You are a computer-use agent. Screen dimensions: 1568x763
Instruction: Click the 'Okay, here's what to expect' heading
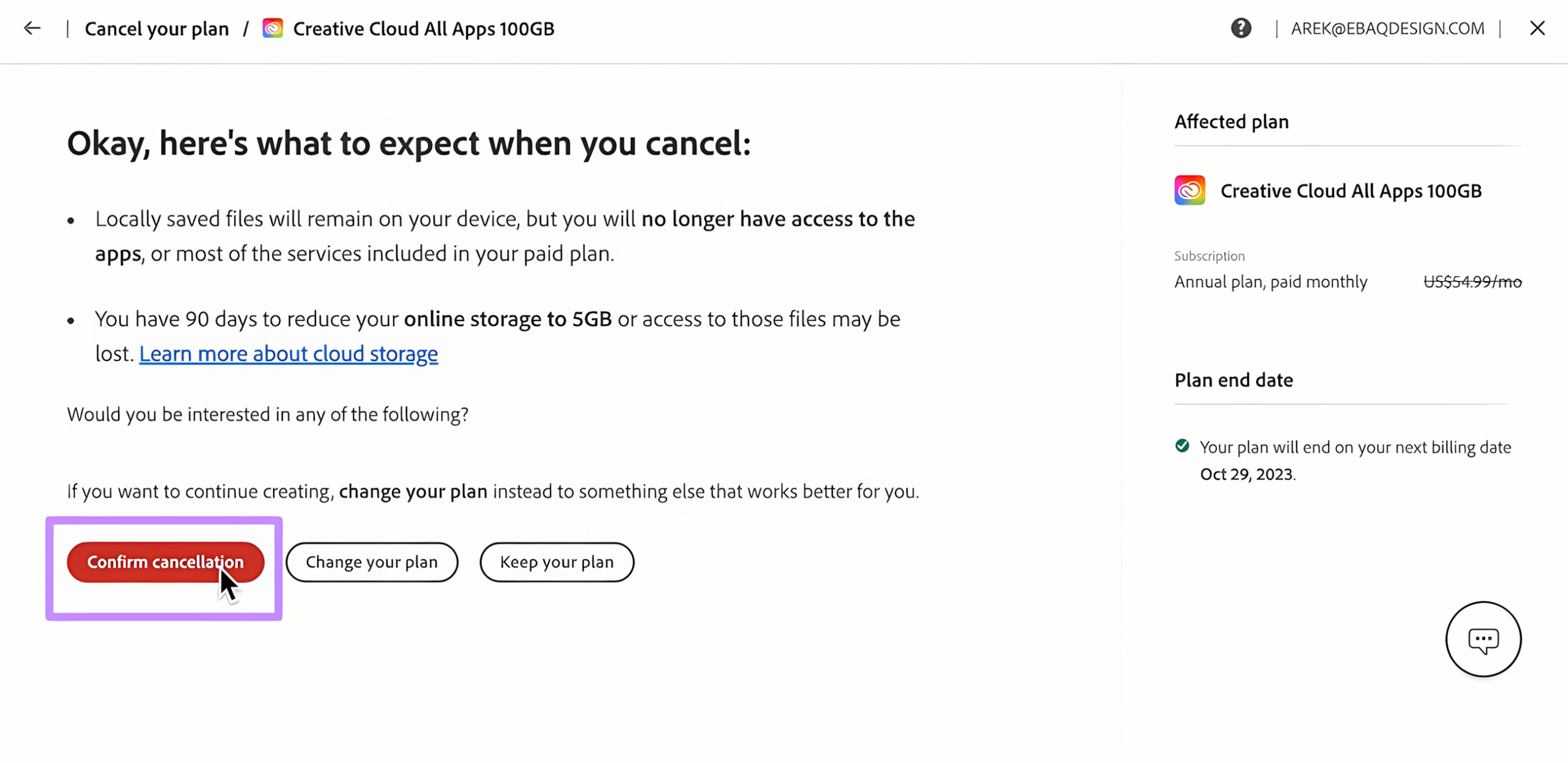pos(409,143)
